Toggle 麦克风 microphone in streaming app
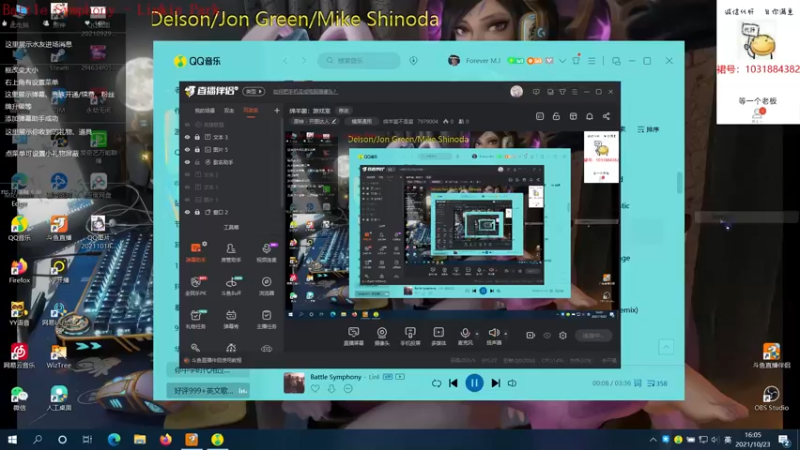The height and width of the screenshot is (450, 800). point(465,336)
